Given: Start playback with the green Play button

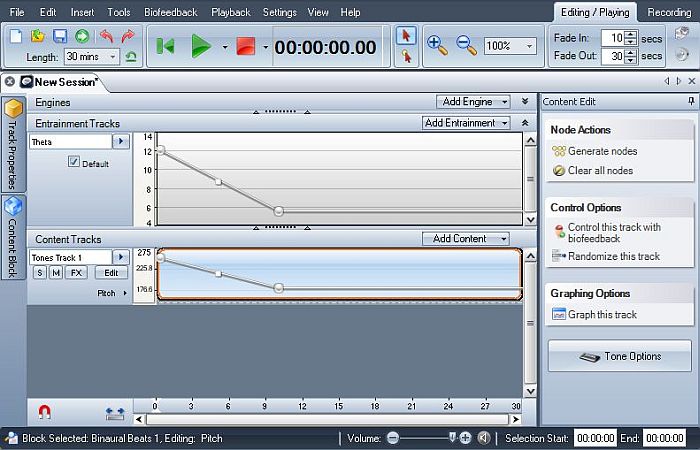Looking at the screenshot, I should tap(201, 46).
